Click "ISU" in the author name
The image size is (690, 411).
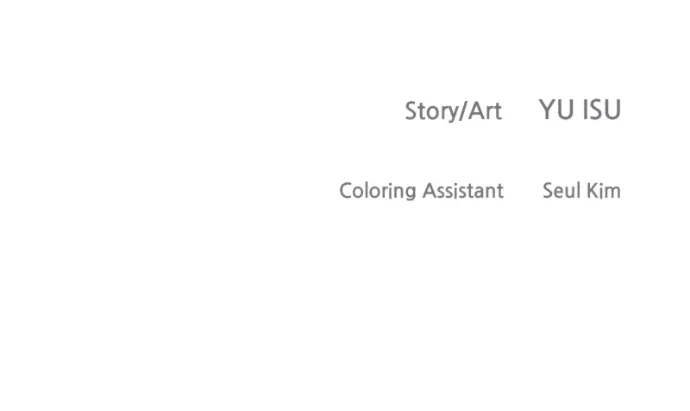click(601, 110)
